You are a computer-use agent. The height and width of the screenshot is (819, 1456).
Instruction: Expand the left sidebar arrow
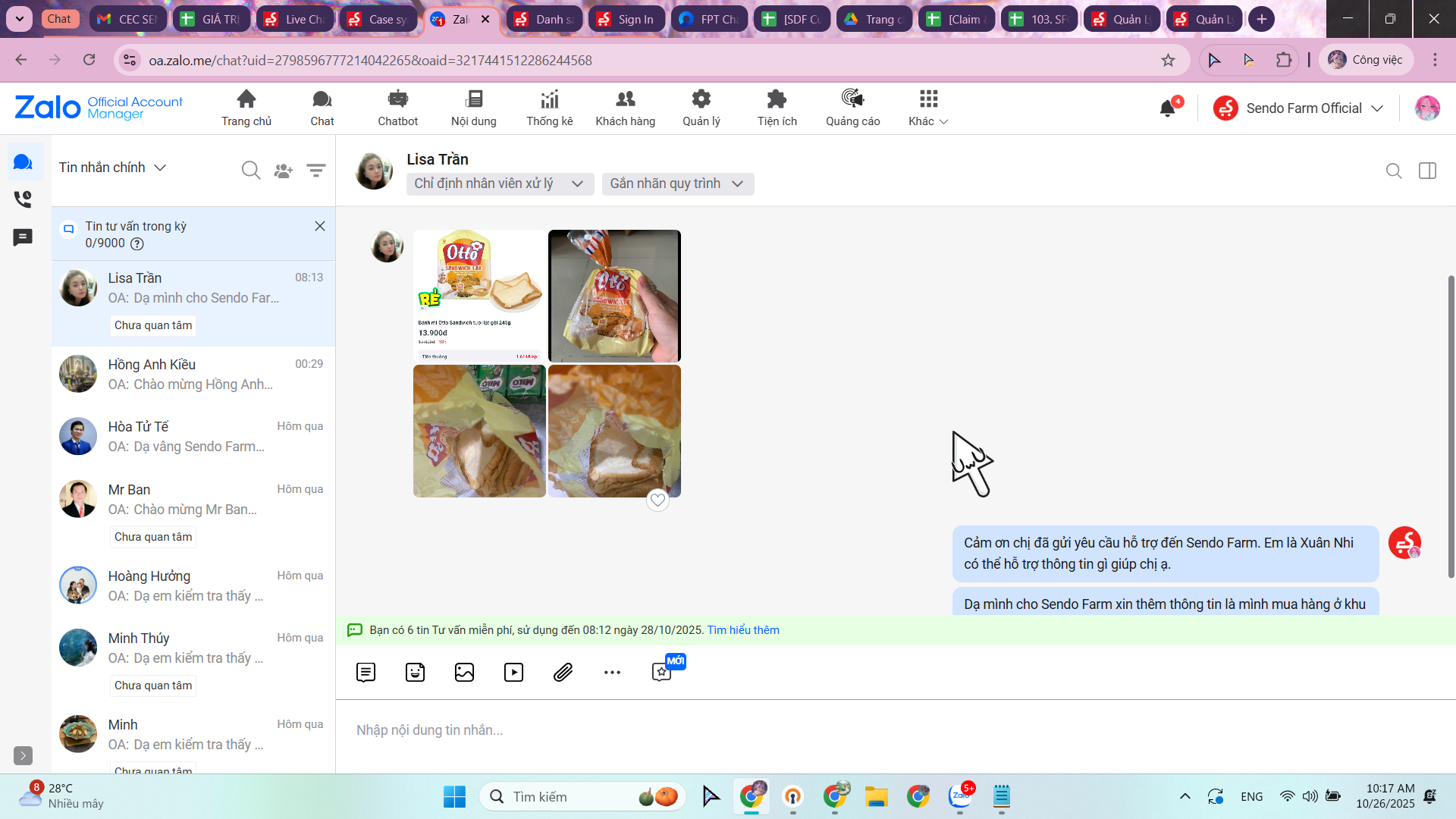pyautogui.click(x=23, y=755)
